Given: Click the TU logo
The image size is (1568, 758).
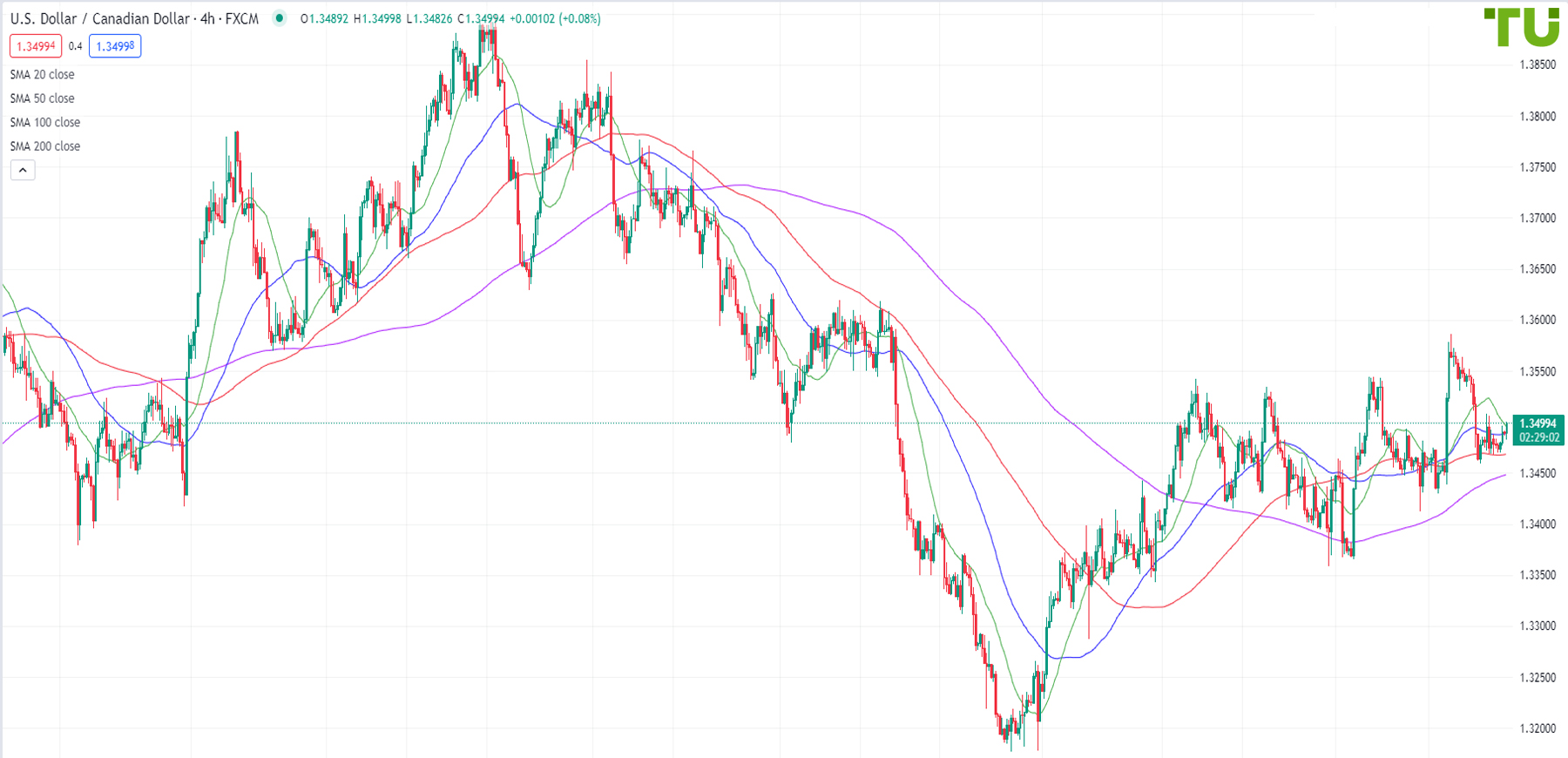Looking at the screenshot, I should 1522,27.
